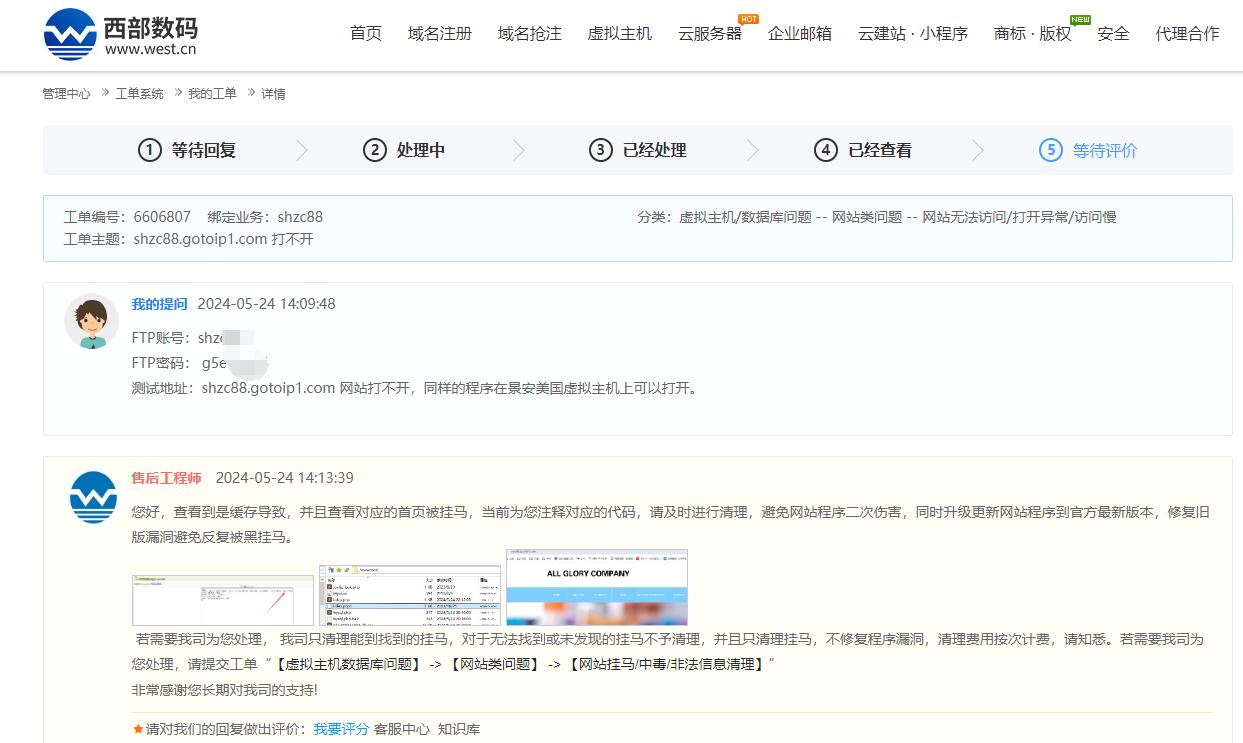
Task: Click the ticket 分类 category text
Action: pyautogui.click(x=877, y=217)
